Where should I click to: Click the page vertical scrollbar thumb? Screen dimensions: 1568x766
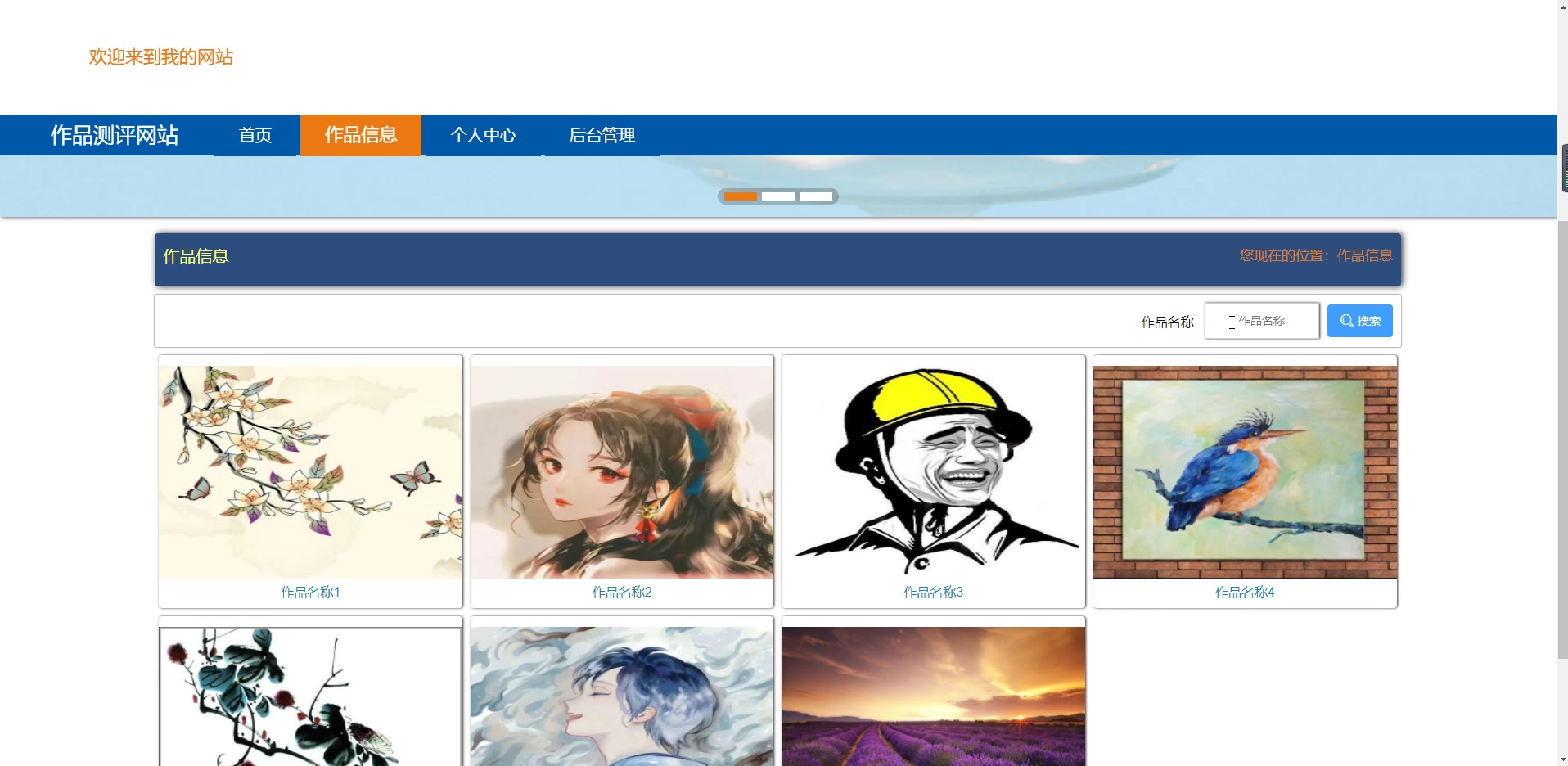tap(1562, 440)
